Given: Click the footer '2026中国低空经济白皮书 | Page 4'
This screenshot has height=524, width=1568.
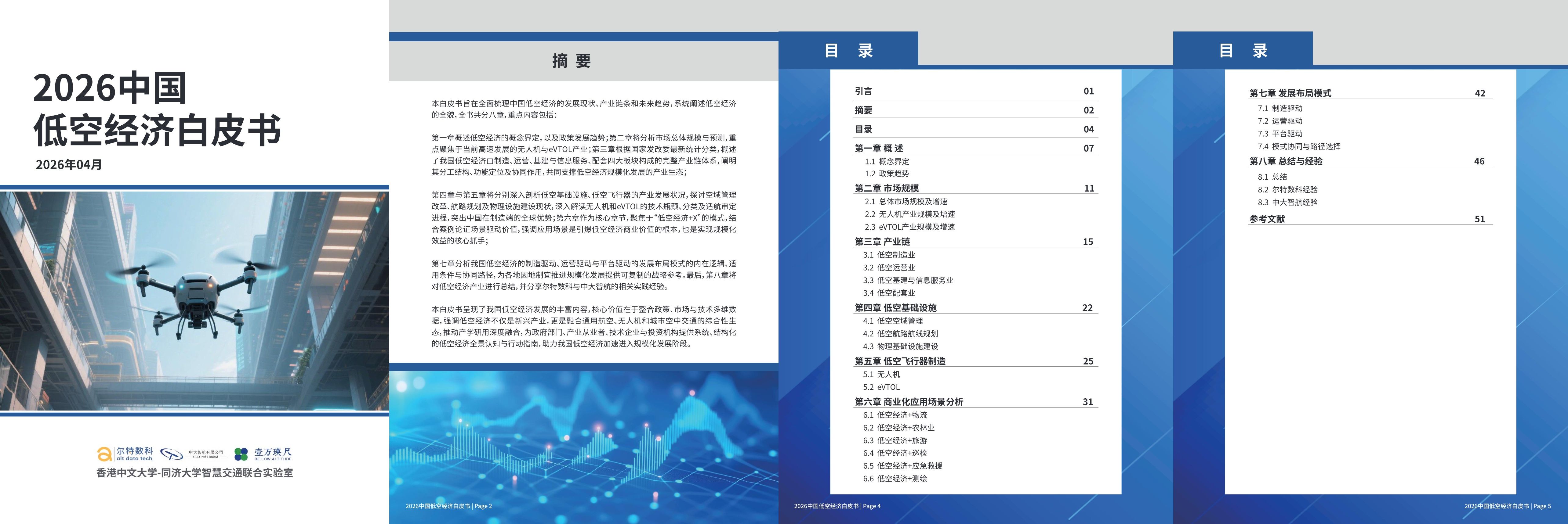Looking at the screenshot, I should (x=837, y=506).
